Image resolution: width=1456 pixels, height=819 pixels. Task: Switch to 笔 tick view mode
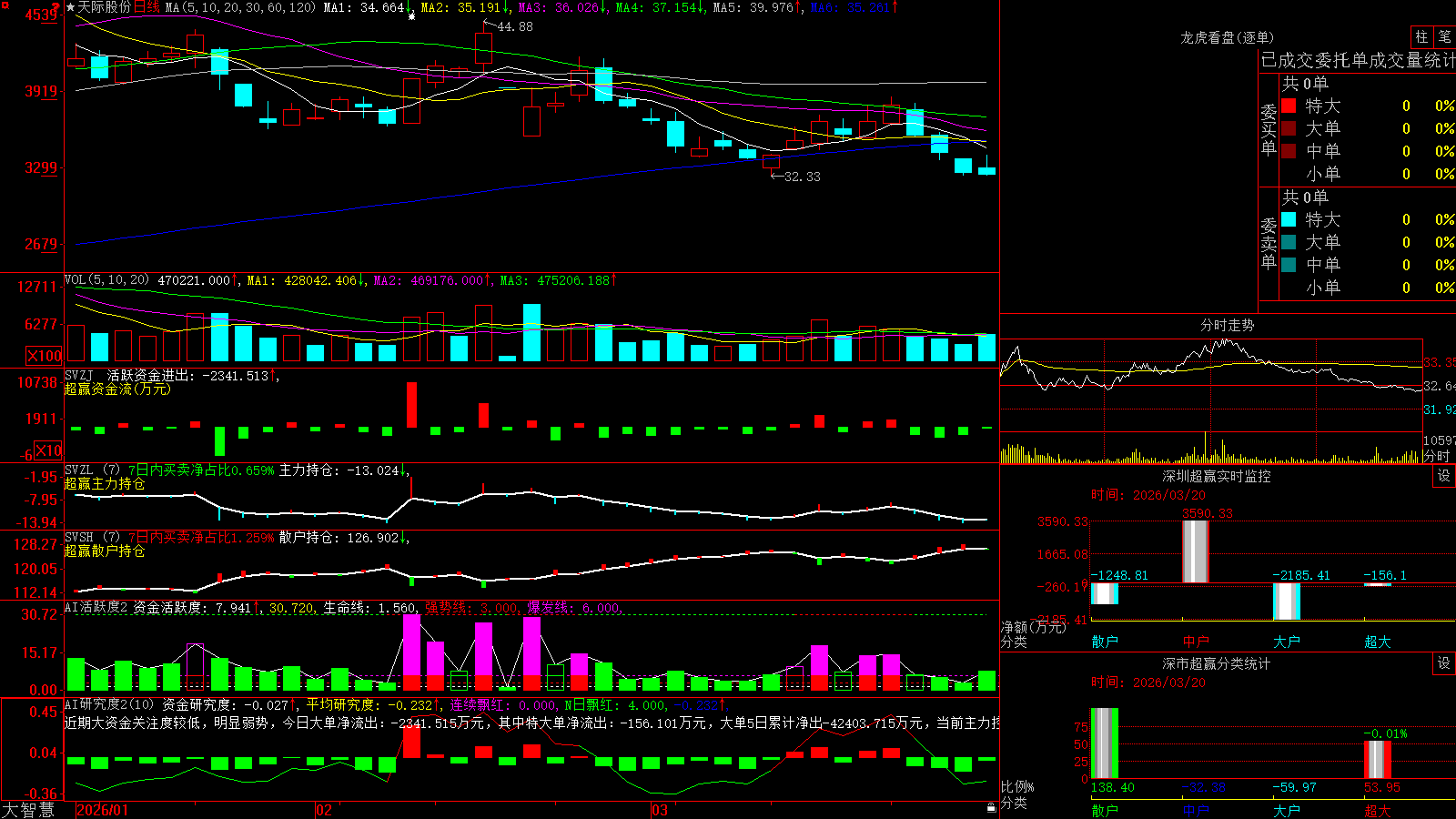coord(1444,37)
